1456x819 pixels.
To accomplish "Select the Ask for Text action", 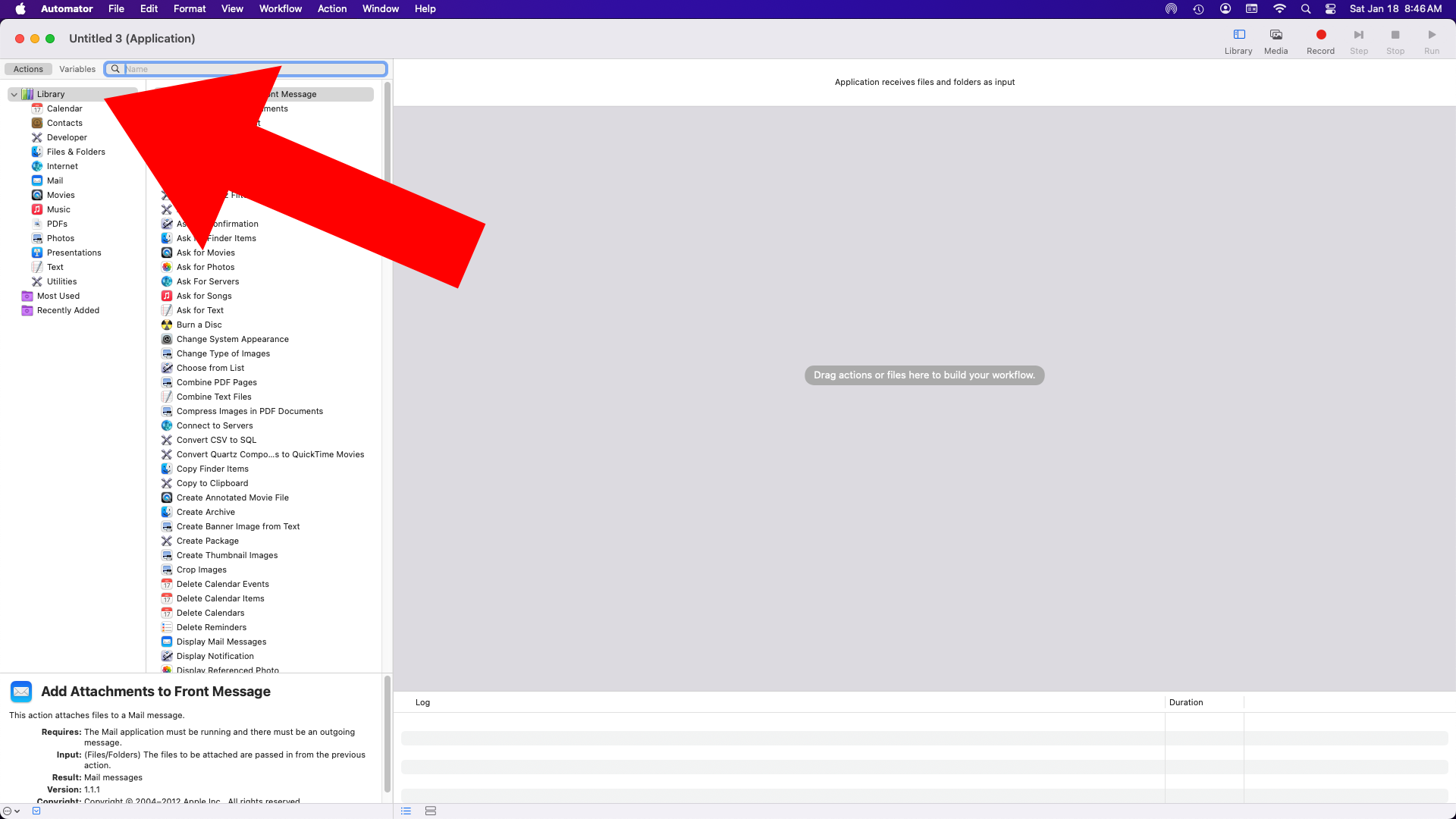I will pyautogui.click(x=200, y=310).
